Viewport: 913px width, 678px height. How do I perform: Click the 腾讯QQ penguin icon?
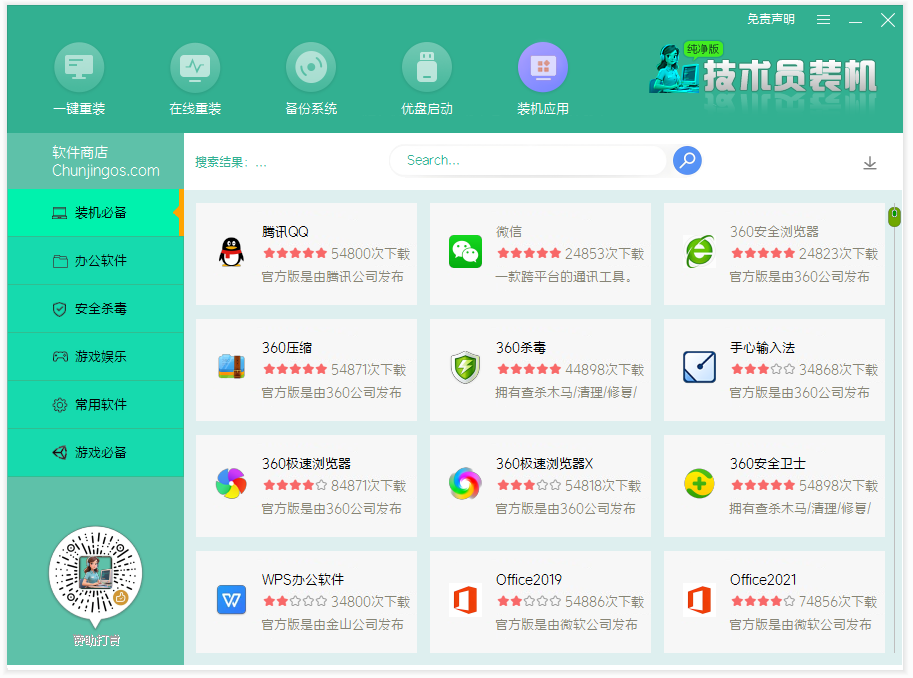click(231, 252)
